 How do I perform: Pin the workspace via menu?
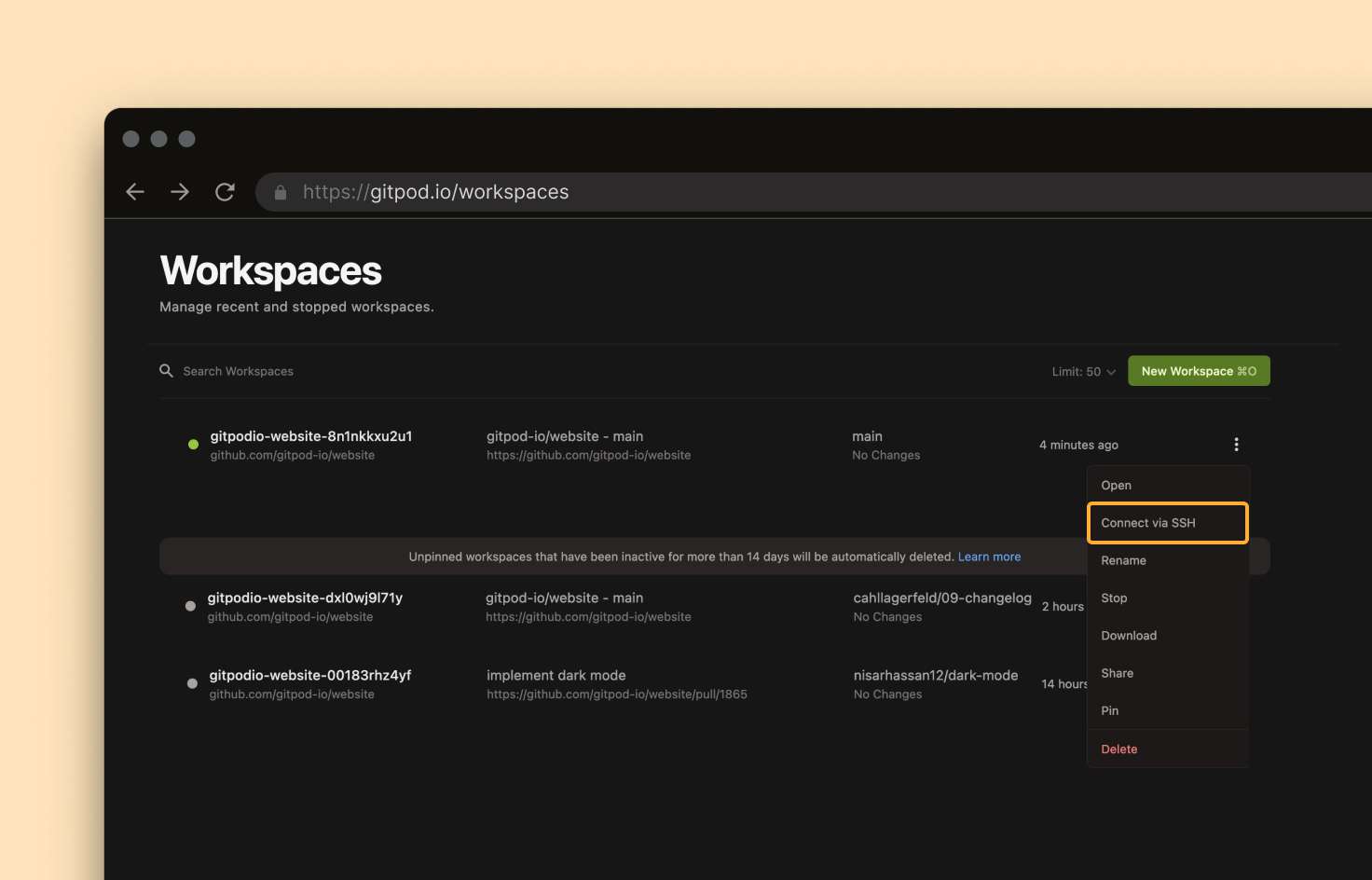1109,710
